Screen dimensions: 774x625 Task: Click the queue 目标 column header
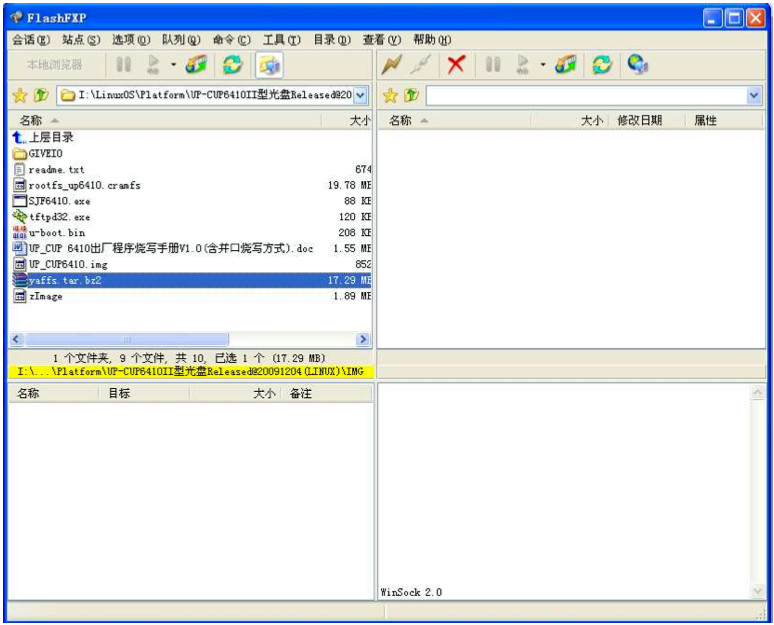point(143,393)
